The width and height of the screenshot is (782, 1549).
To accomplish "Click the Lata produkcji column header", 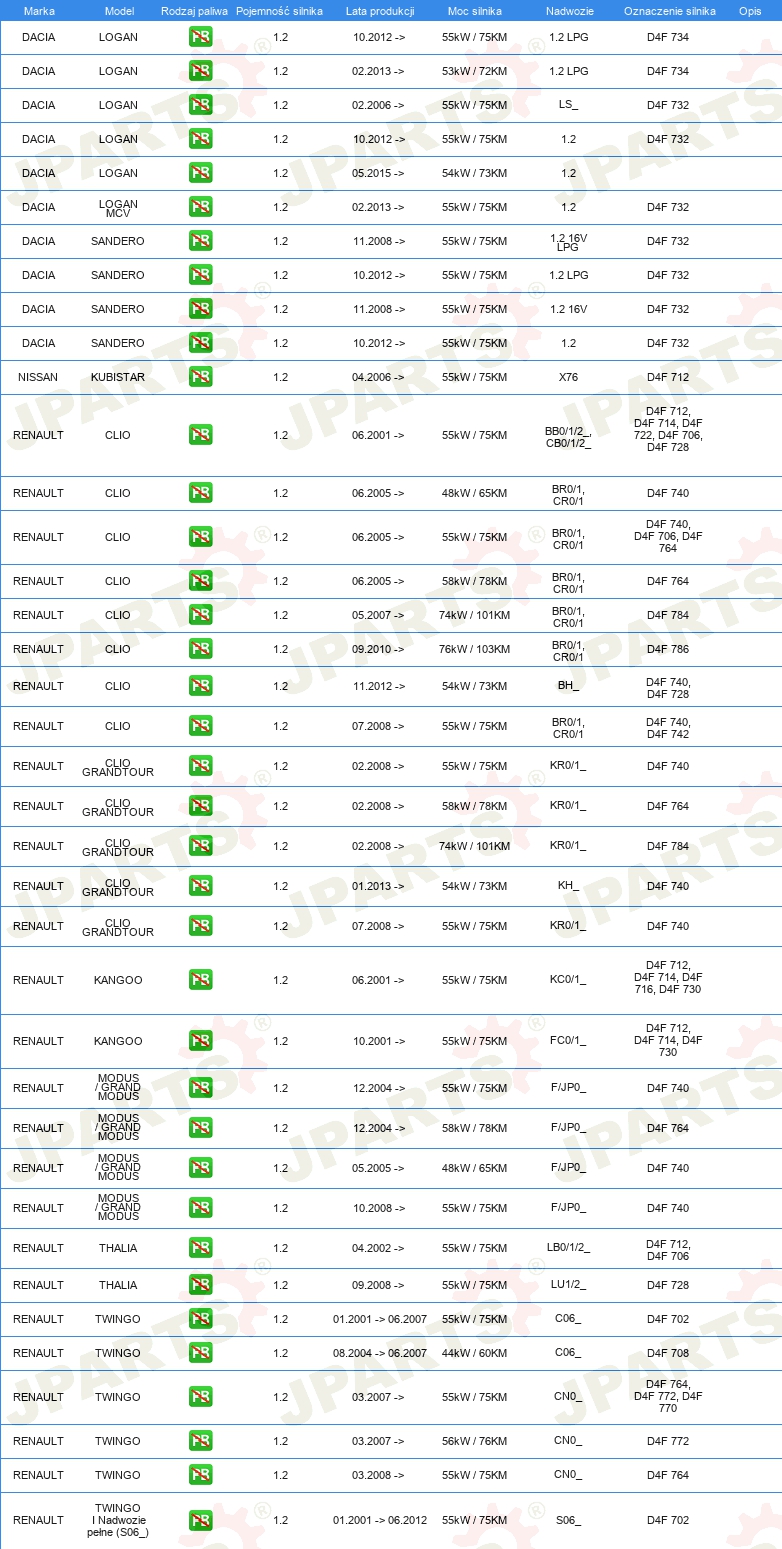I will coord(380,10).
